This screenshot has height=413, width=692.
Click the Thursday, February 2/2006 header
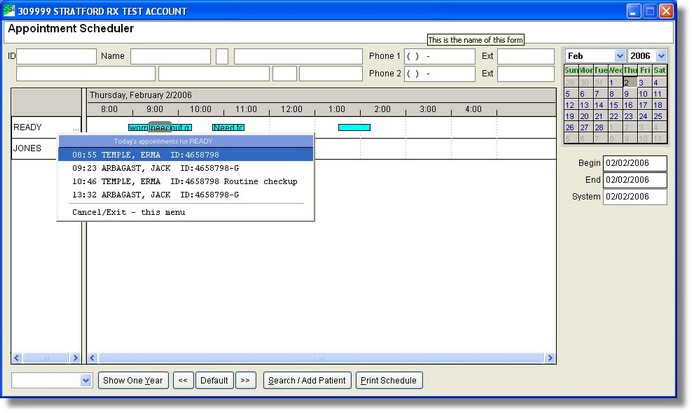141,95
